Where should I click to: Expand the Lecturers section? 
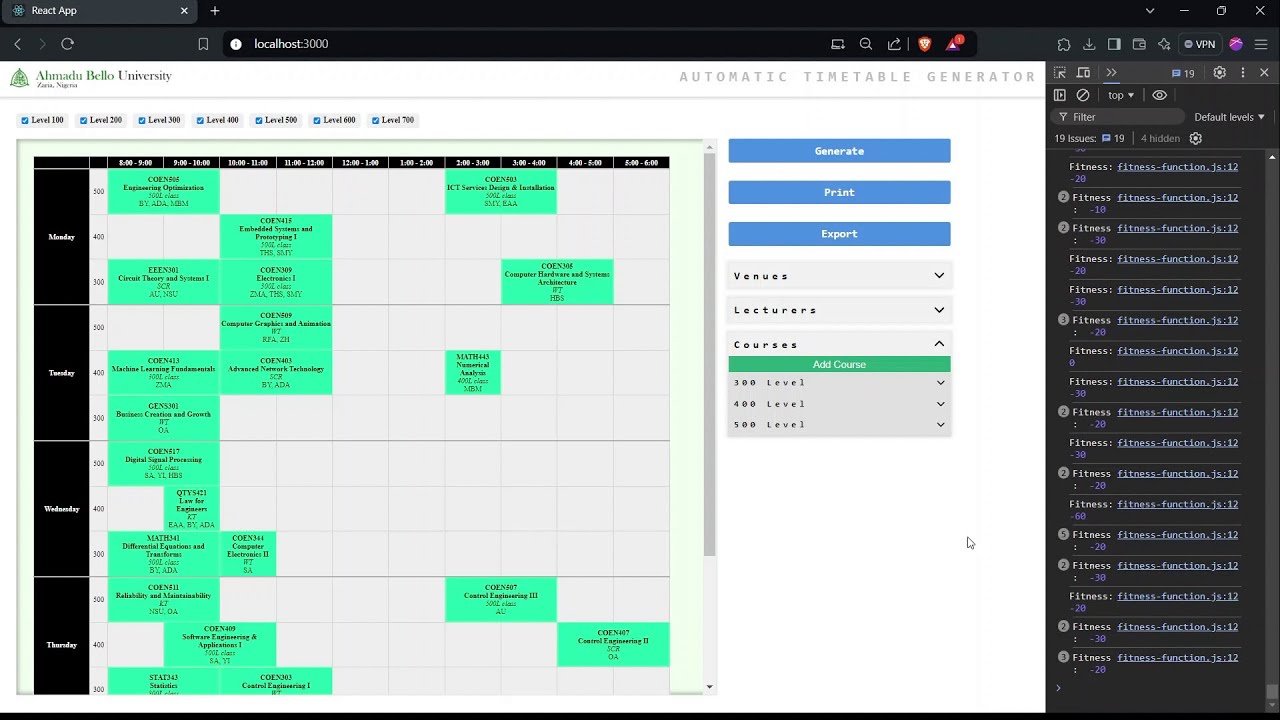click(839, 310)
